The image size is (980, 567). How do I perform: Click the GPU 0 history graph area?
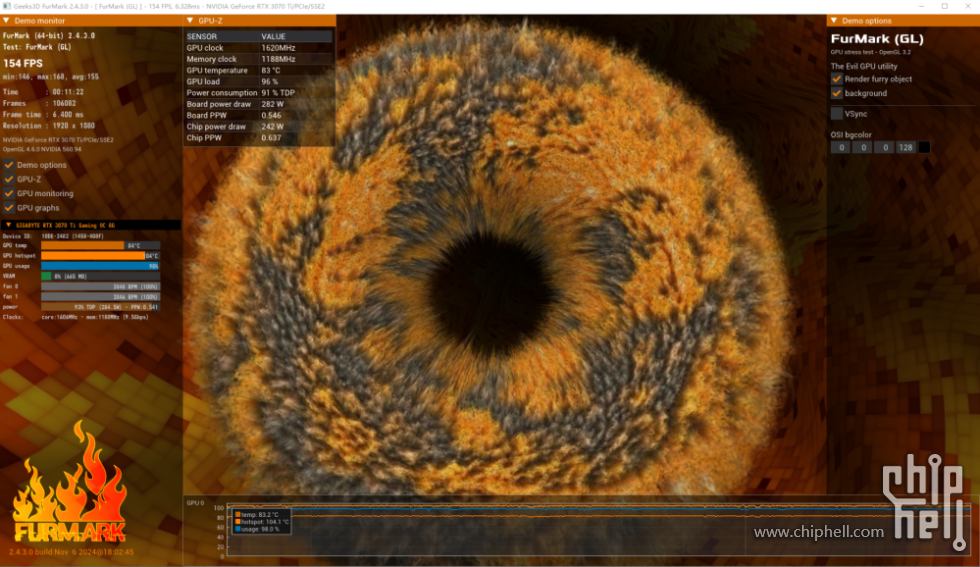point(598,529)
